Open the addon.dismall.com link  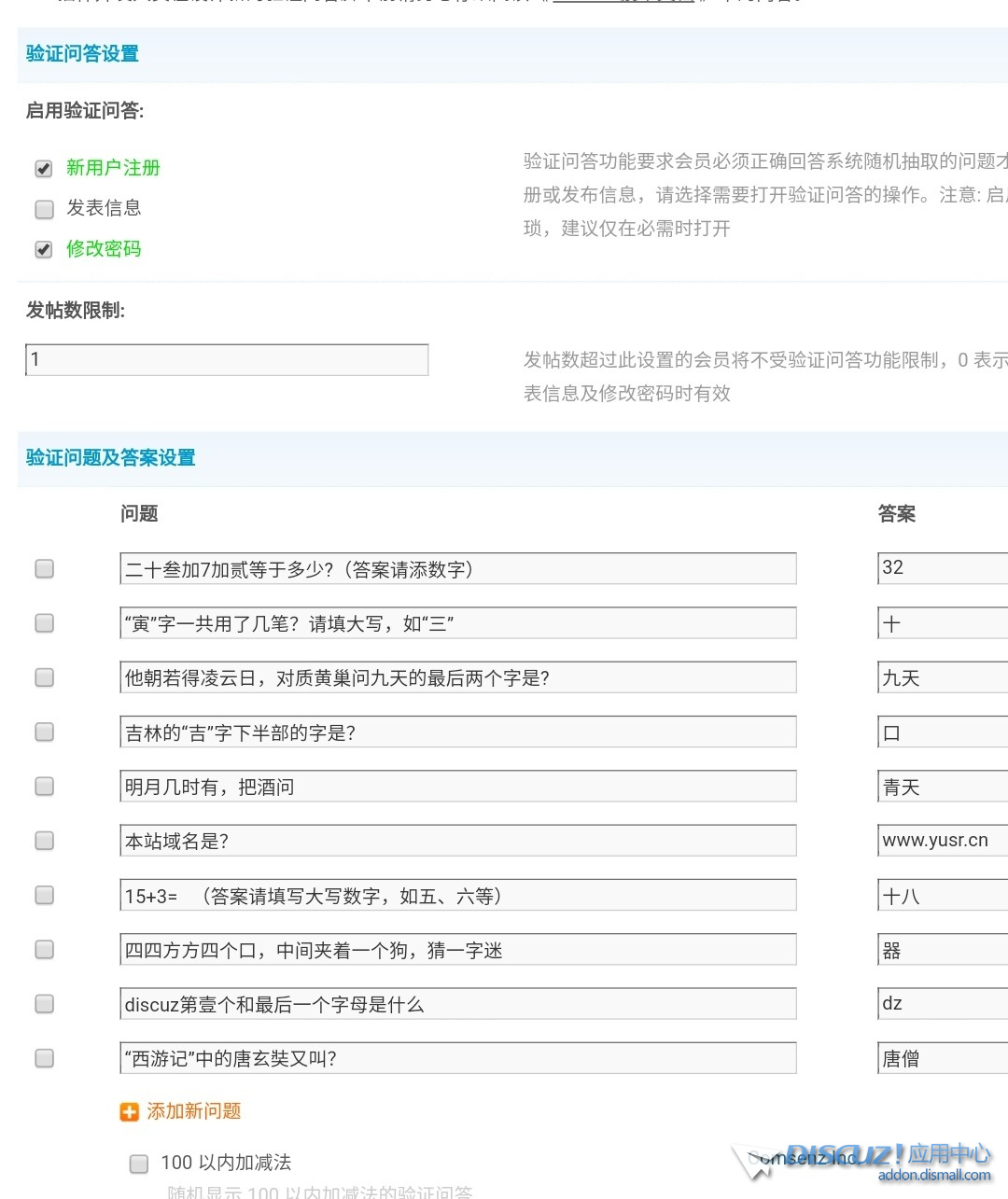tap(933, 1176)
